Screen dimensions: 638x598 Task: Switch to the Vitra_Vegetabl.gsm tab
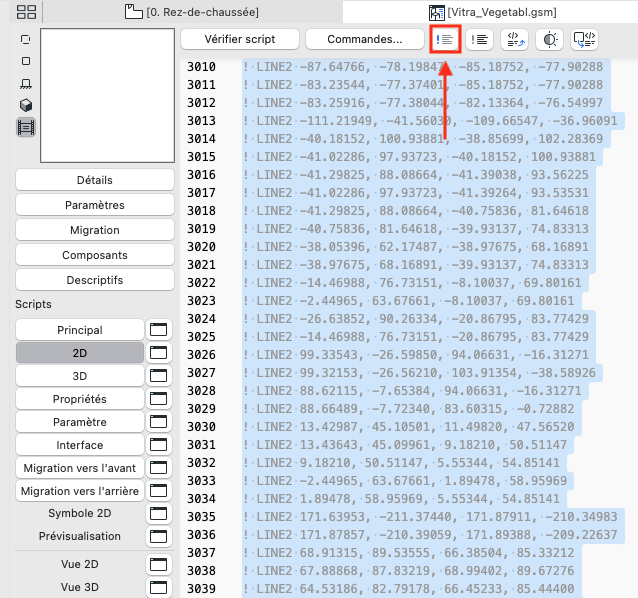pyautogui.click(x=493, y=12)
